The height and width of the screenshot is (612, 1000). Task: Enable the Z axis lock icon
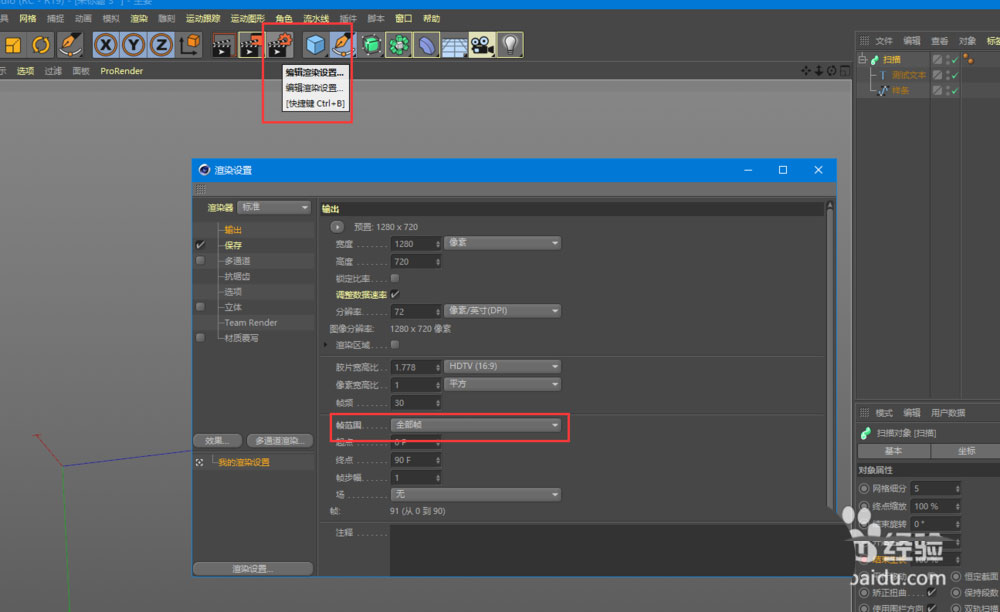pos(161,45)
